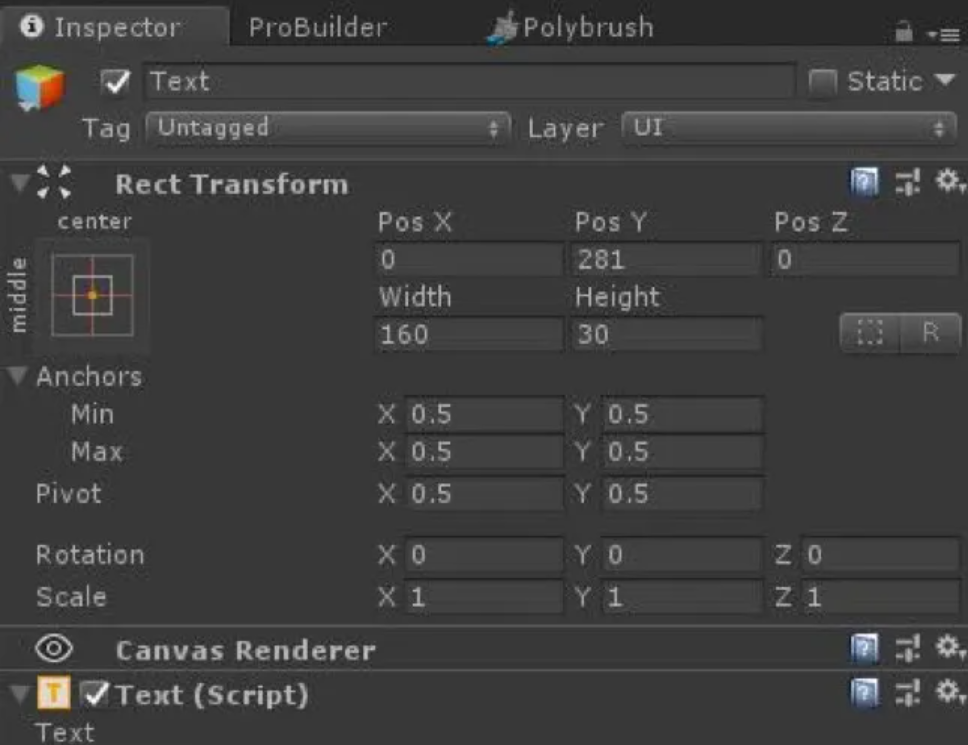The height and width of the screenshot is (745, 968).
Task: Click the Width input field
Action: [469, 334]
